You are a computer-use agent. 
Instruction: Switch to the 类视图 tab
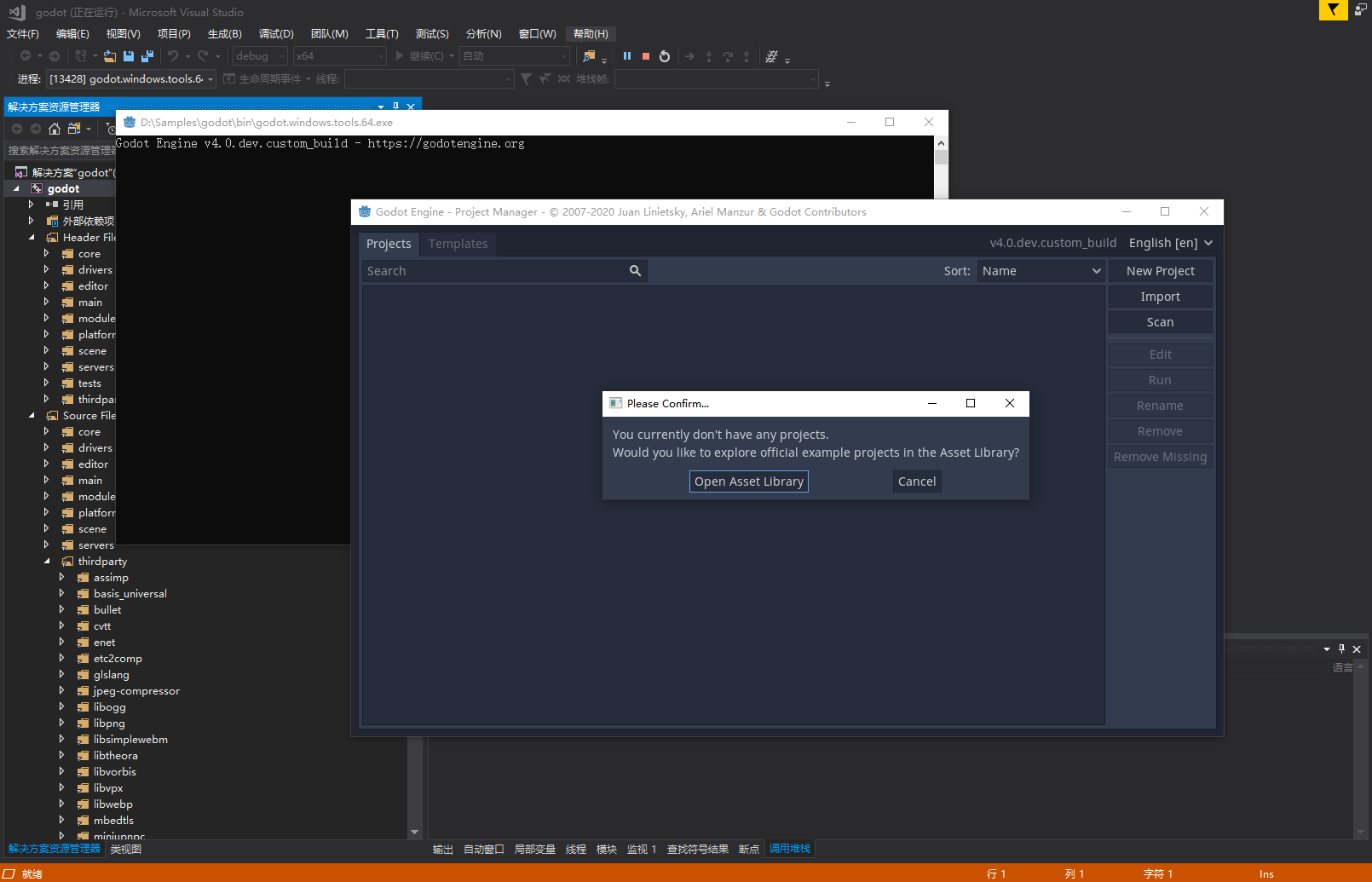(x=126, y=849)
